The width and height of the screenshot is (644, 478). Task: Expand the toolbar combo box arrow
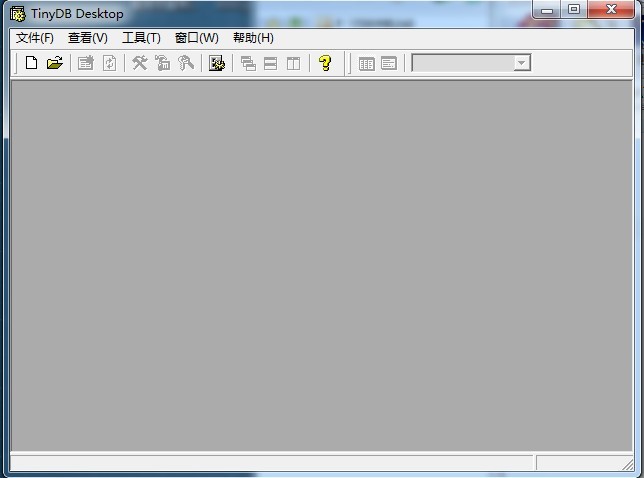[521, 63]
